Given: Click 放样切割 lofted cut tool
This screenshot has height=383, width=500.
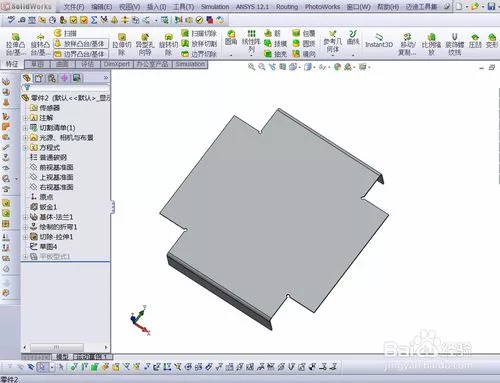Looking at the screenshot, I should click(x=199, y=43).
